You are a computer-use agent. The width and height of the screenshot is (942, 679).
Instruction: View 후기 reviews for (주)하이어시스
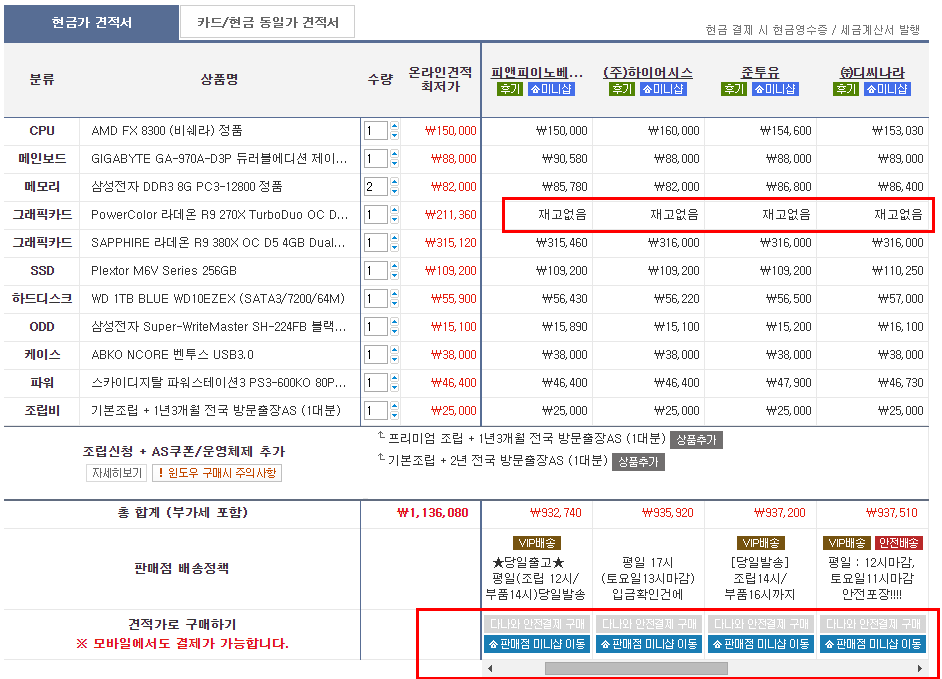coord(622,89)
